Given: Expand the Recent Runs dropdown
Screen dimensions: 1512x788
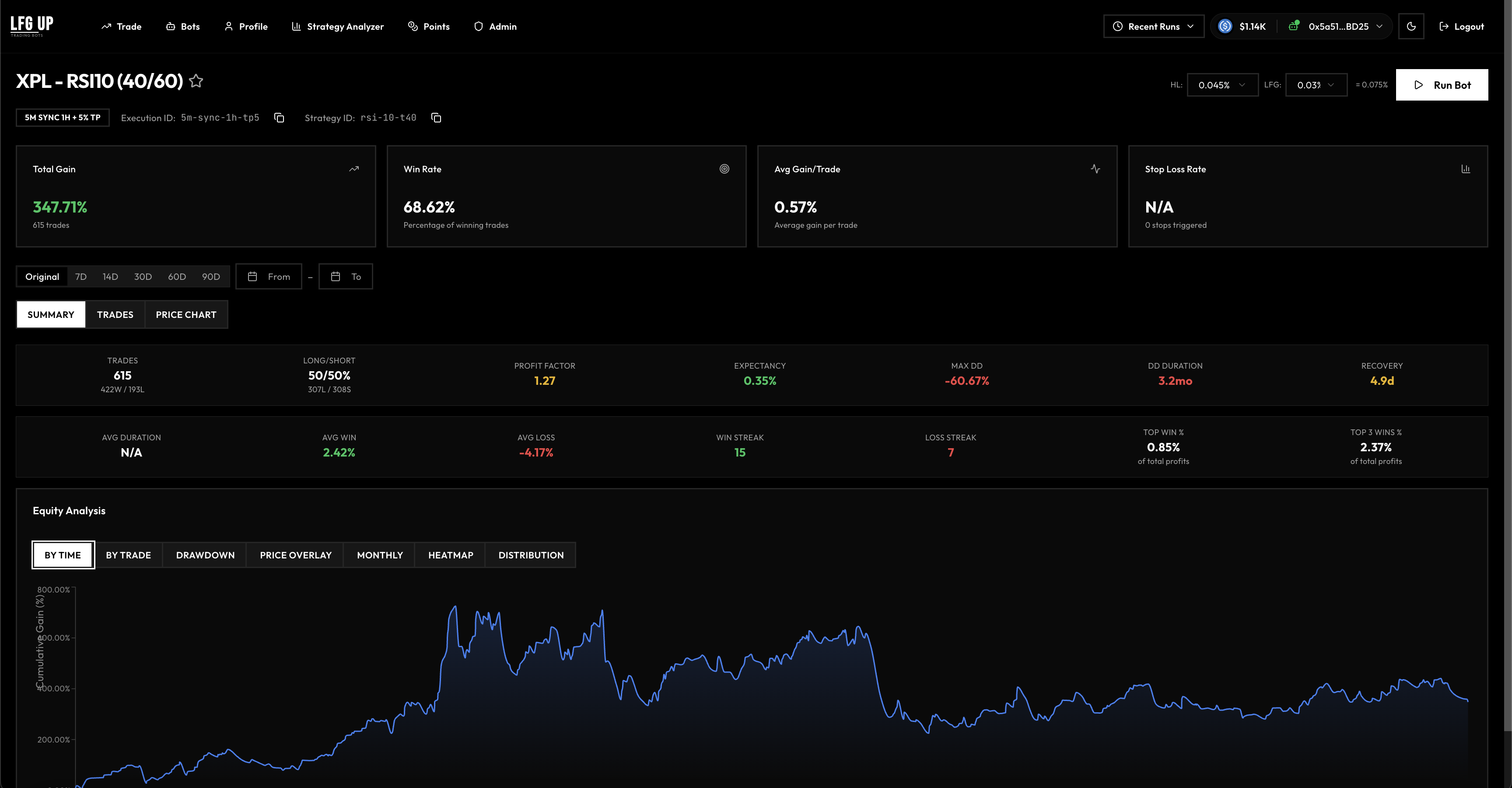Looking at the screenshot, I should coord(1153,26).
